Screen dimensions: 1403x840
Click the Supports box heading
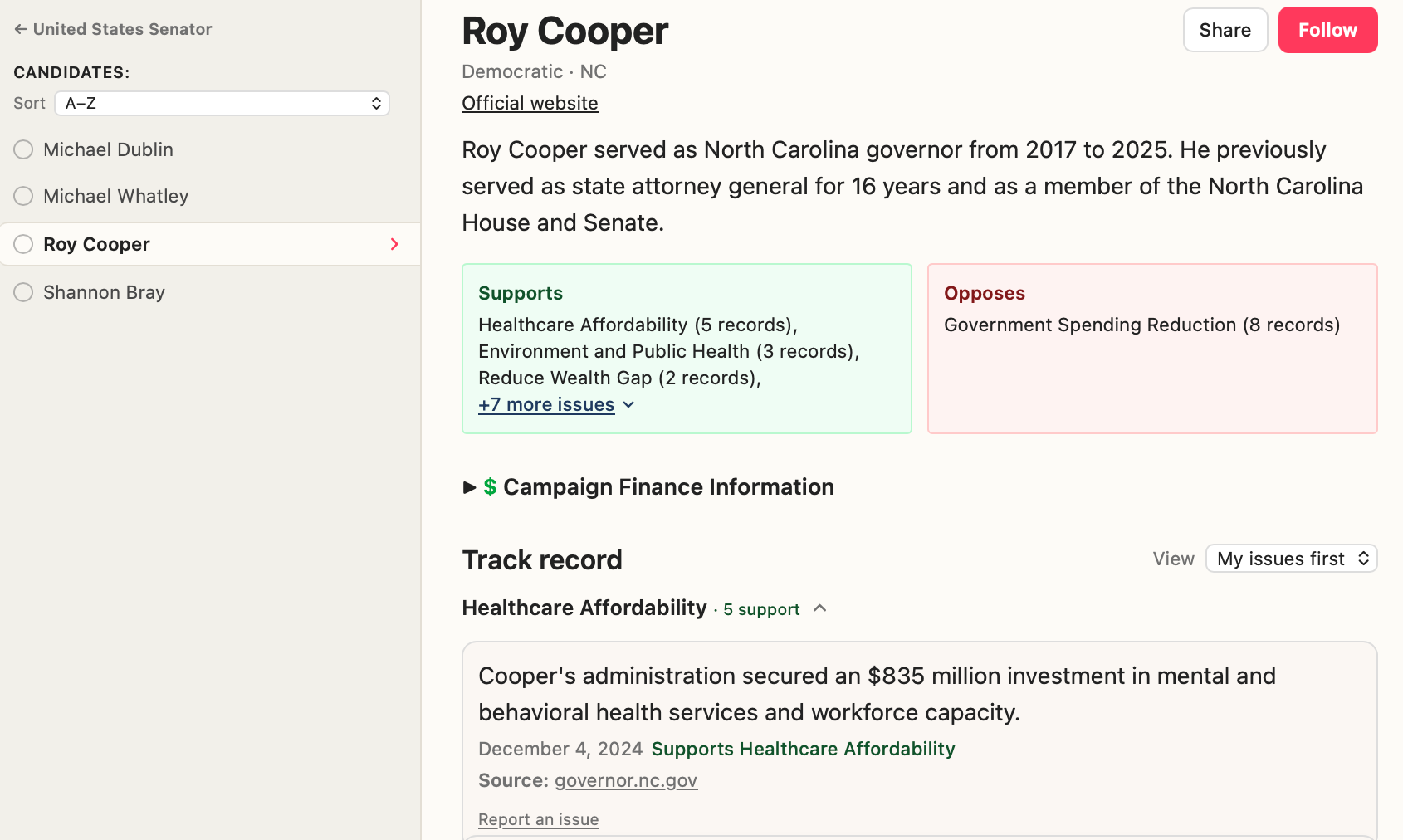521,293
